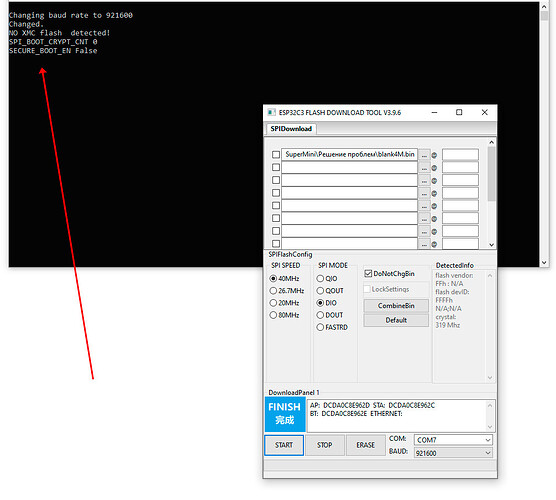This screenshot has width=556, height=500.
Task: Click browse button on fifth file row
Action: point(424,206)
